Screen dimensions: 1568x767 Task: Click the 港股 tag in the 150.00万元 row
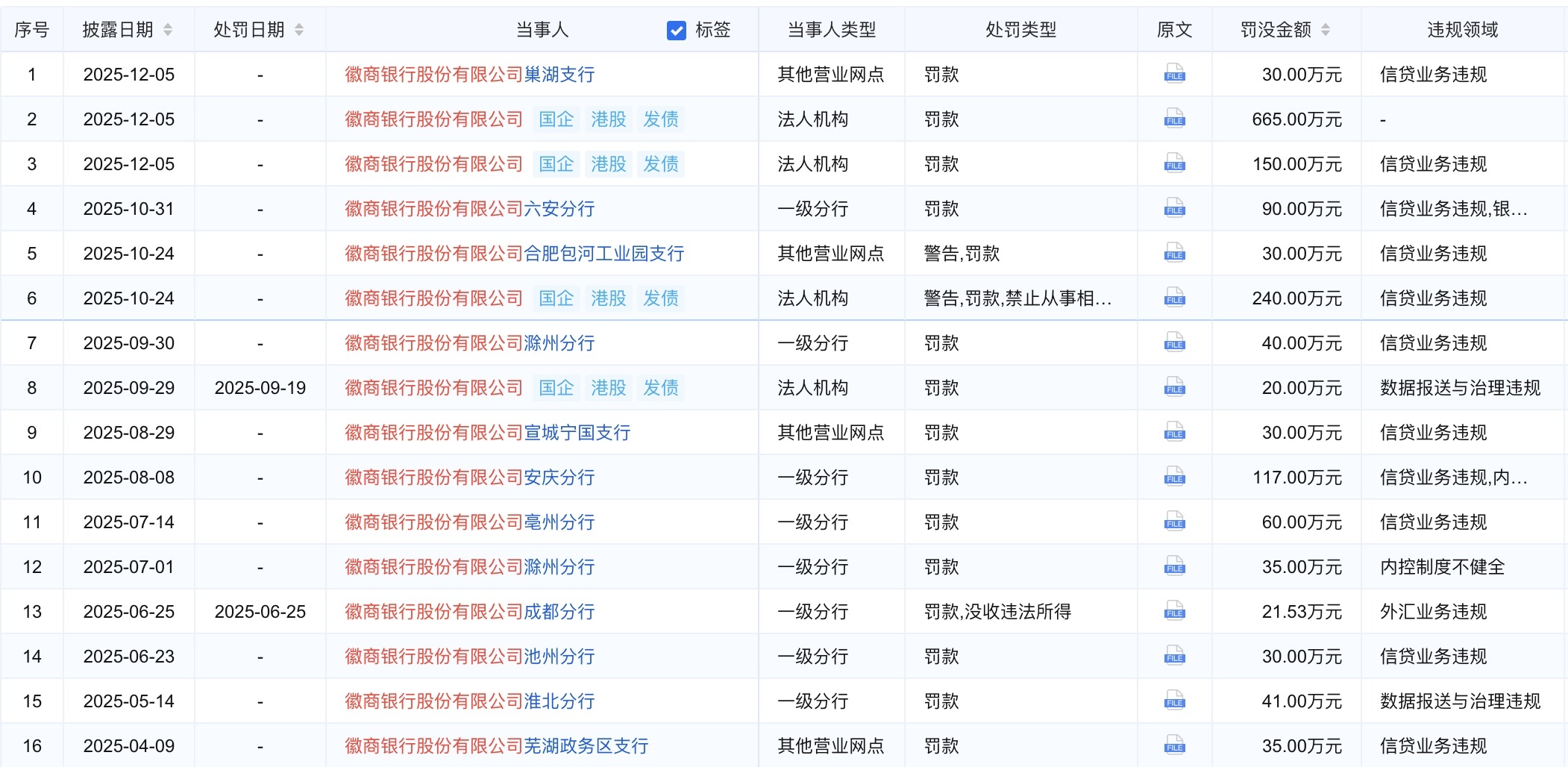click(609, 164)
